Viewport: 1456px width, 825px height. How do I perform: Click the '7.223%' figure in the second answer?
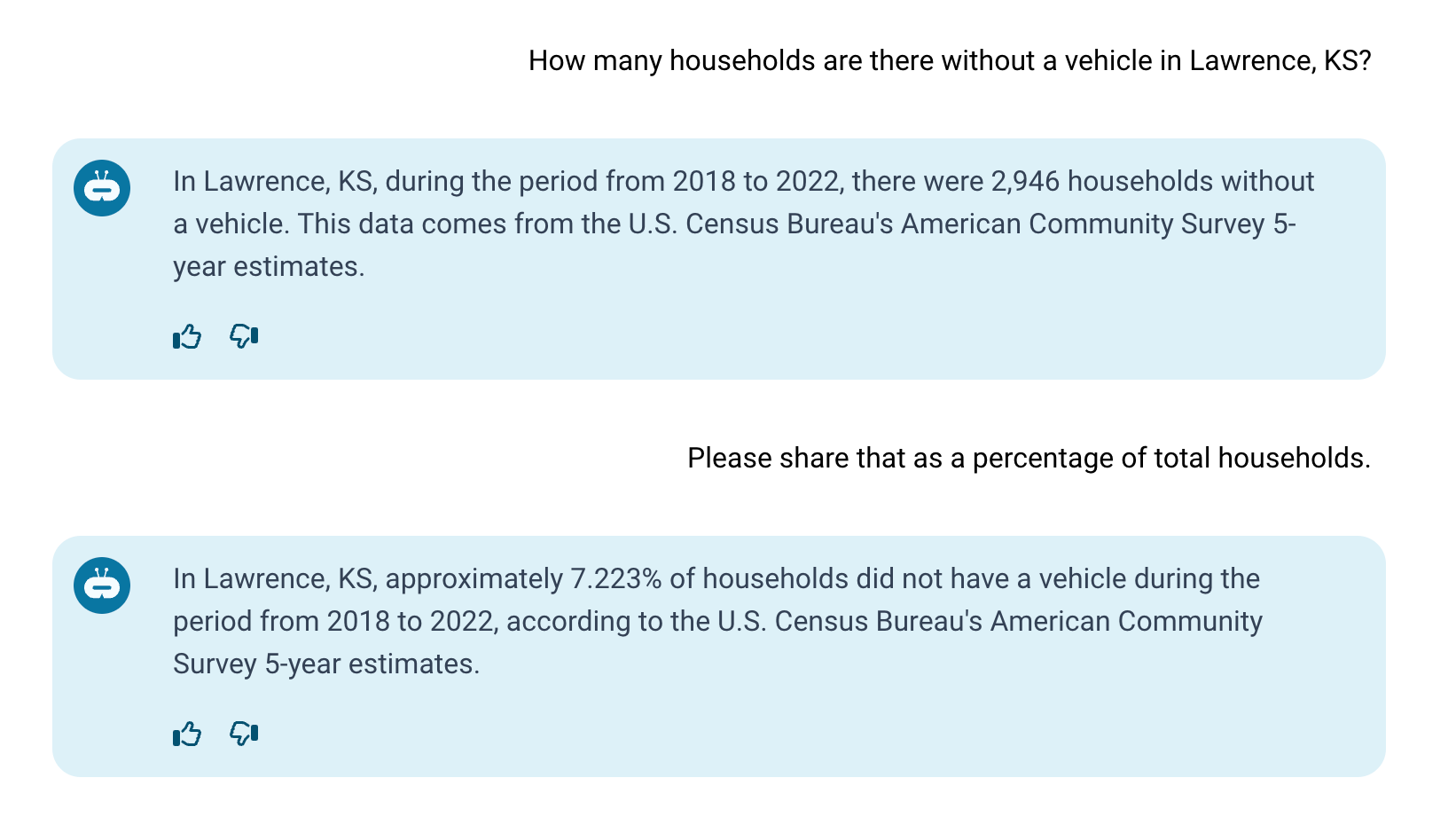tap(616, 578)
